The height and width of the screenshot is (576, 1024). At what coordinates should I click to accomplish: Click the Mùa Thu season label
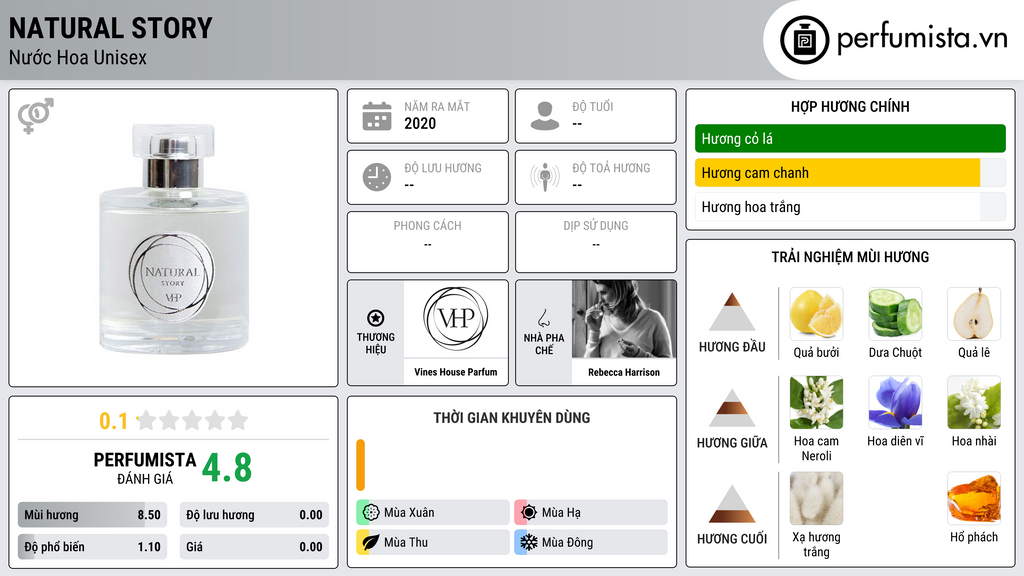coord(406,542)
